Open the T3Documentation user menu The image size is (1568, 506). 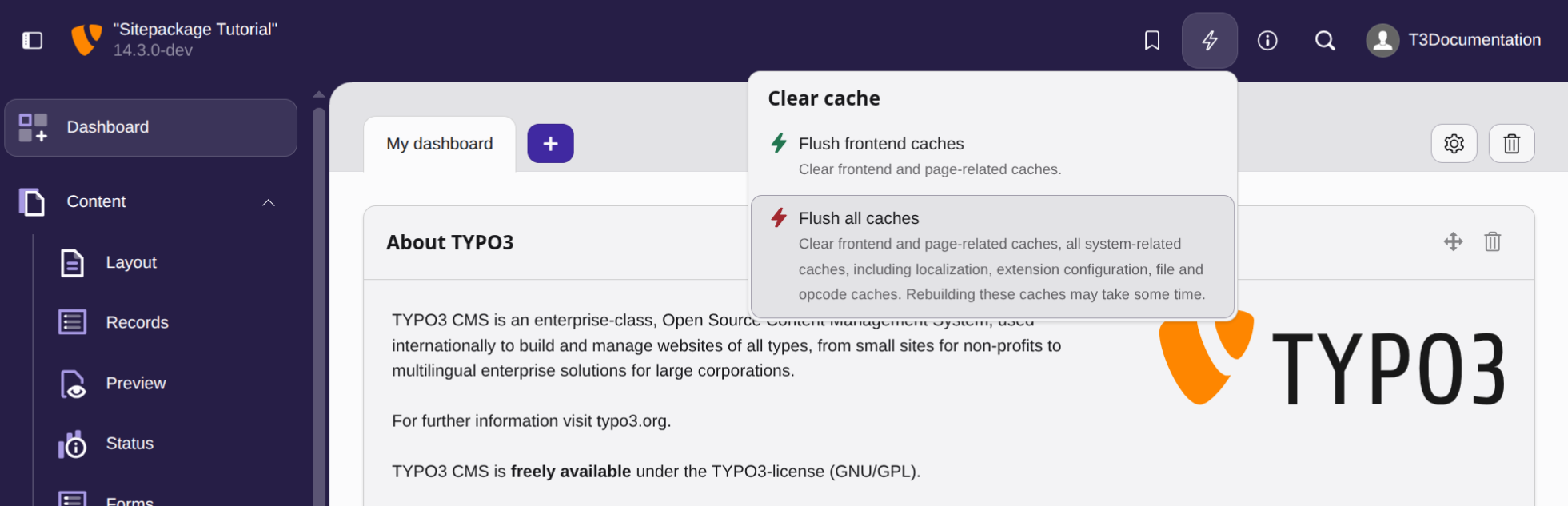pos(1454,40)
